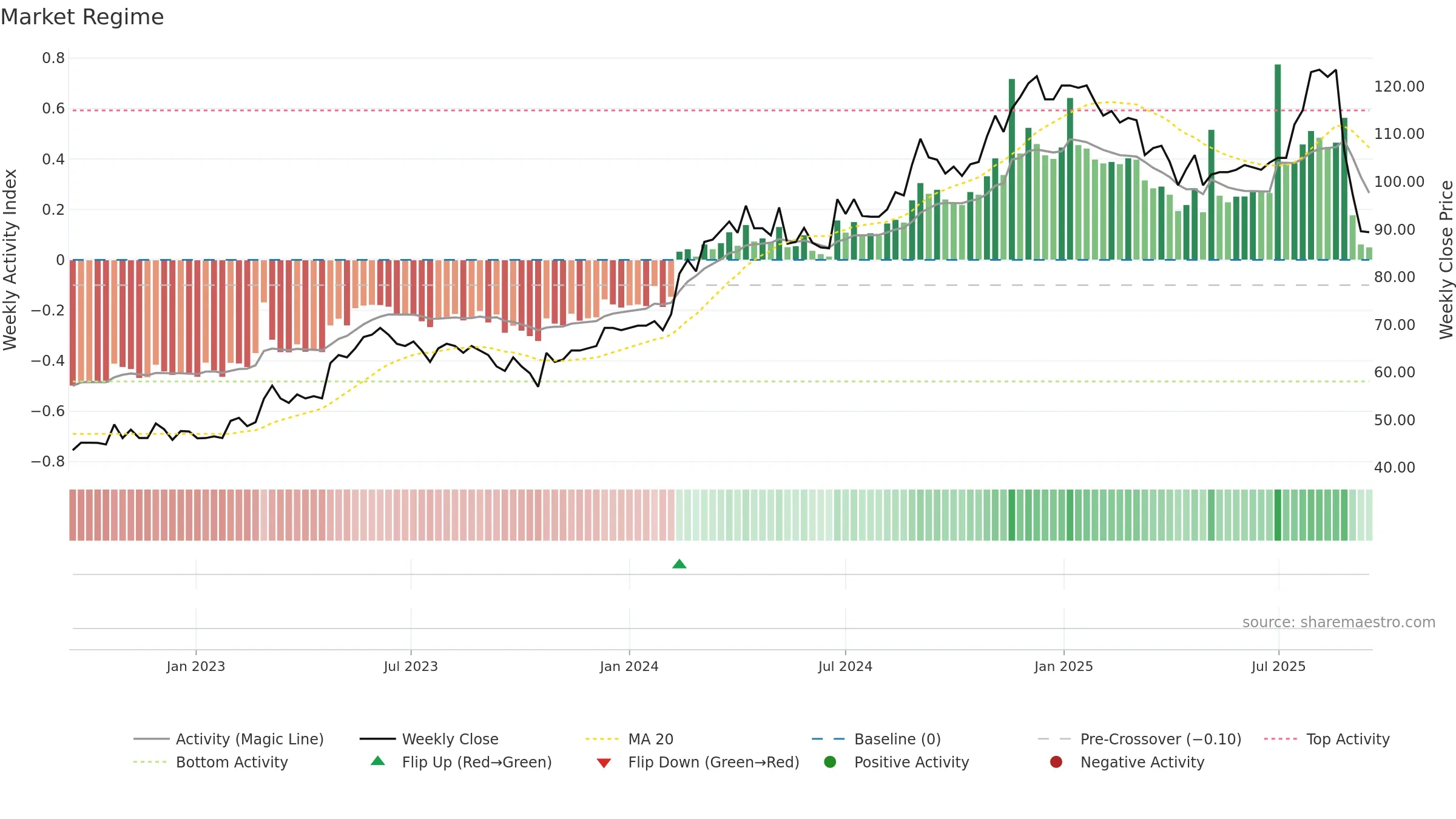Toggle the Bottom Activity legend entry
Screen dimensions: 1456x819
tap(211, 762)
